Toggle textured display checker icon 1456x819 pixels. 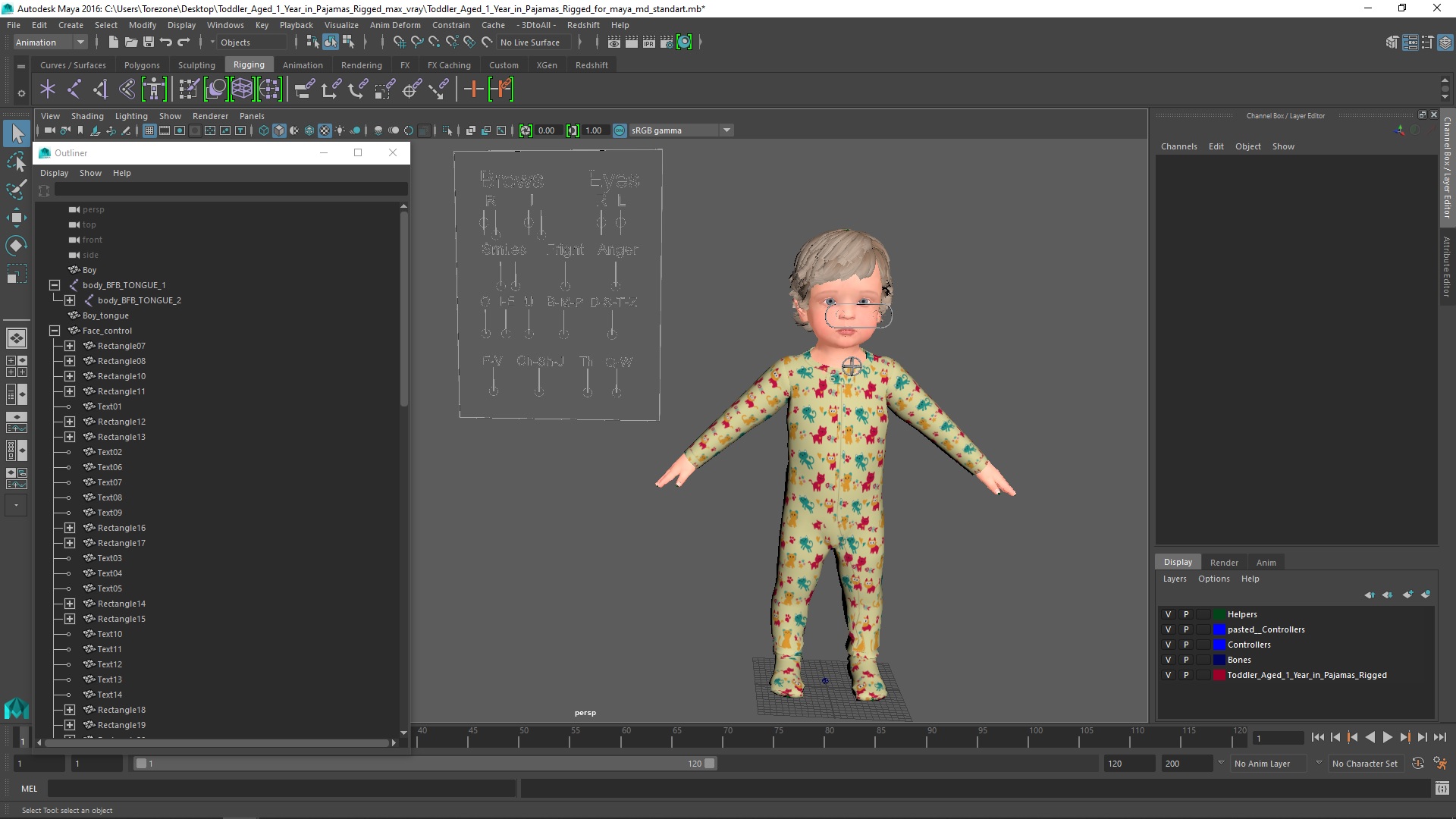(x=325, y=130)
